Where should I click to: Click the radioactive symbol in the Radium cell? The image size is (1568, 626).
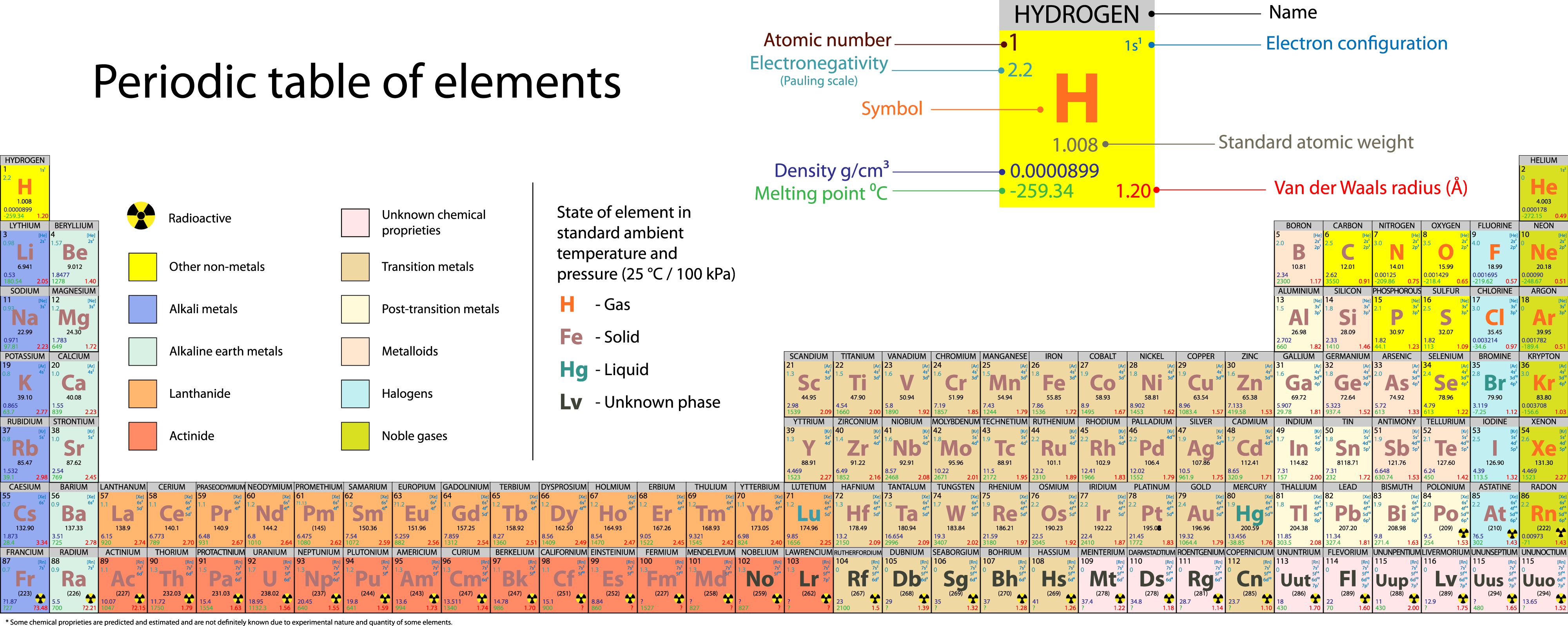point(90,599)
